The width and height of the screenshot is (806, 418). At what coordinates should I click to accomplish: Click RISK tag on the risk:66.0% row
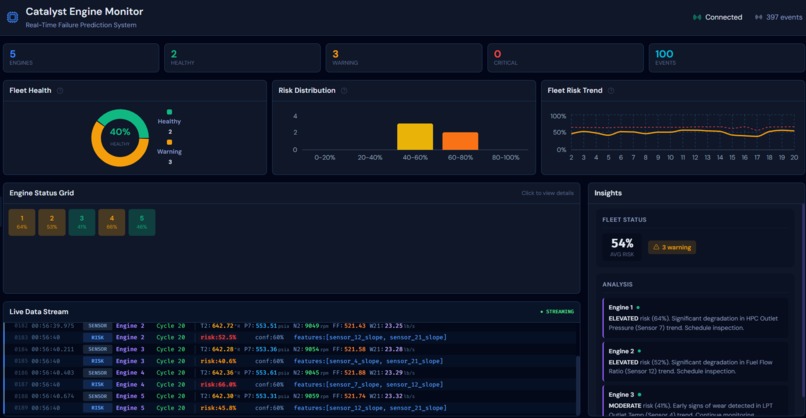click(x=98, y=385)
